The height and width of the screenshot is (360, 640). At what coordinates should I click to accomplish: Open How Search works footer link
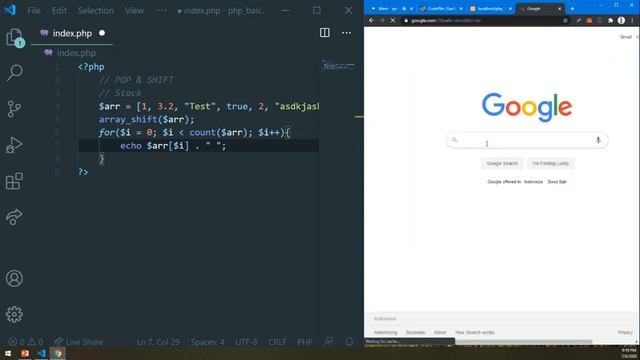click(475, 332)
